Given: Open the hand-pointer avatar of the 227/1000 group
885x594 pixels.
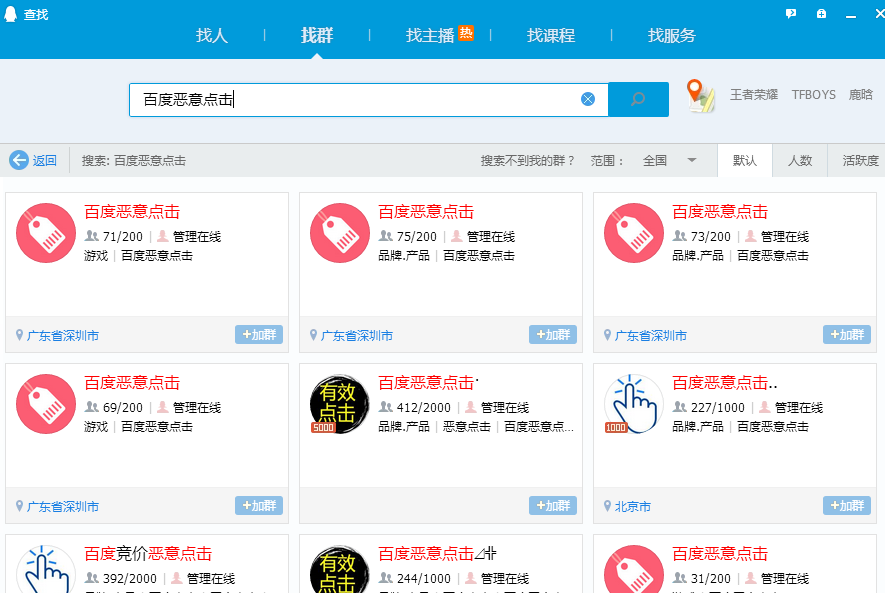Looking at the screenshot, I should tap(634, 404).
